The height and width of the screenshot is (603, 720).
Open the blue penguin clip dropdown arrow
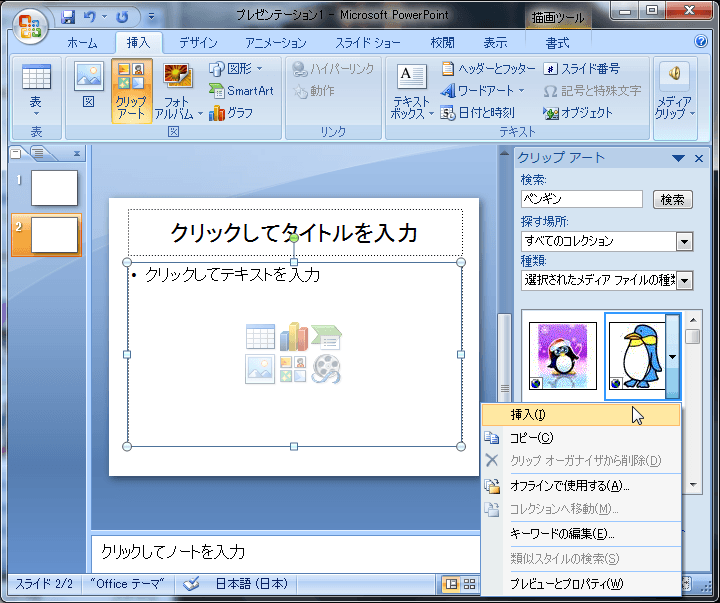(673, 356)
